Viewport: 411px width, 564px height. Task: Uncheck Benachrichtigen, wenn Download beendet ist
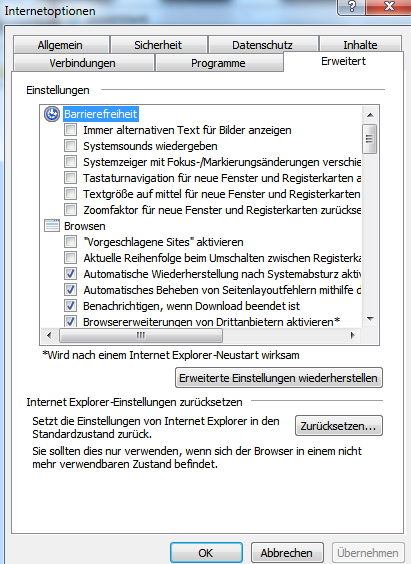click(70, 306)
